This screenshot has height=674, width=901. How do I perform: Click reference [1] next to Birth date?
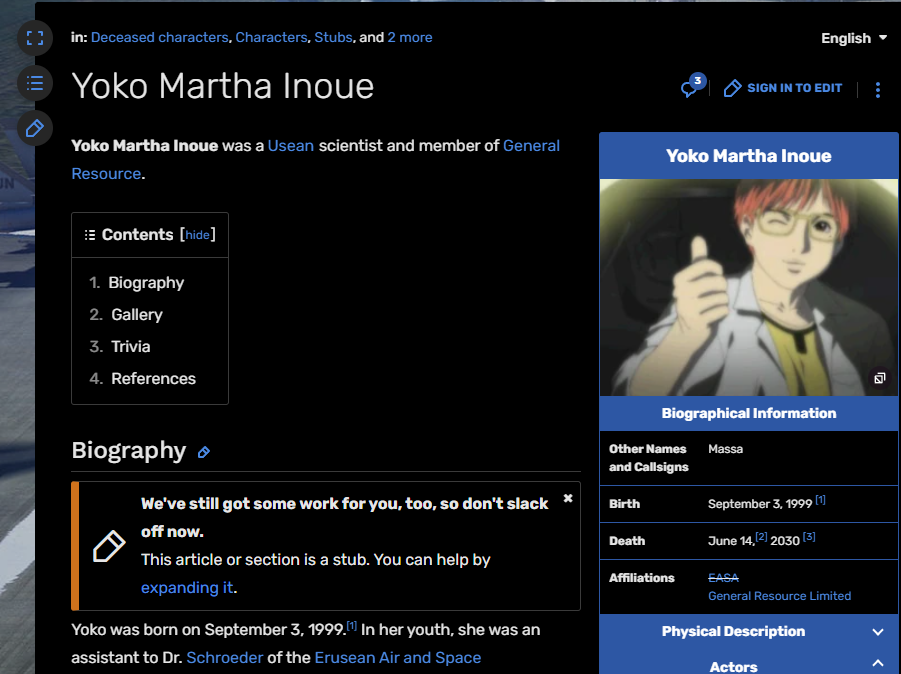(x=821, y=500)
